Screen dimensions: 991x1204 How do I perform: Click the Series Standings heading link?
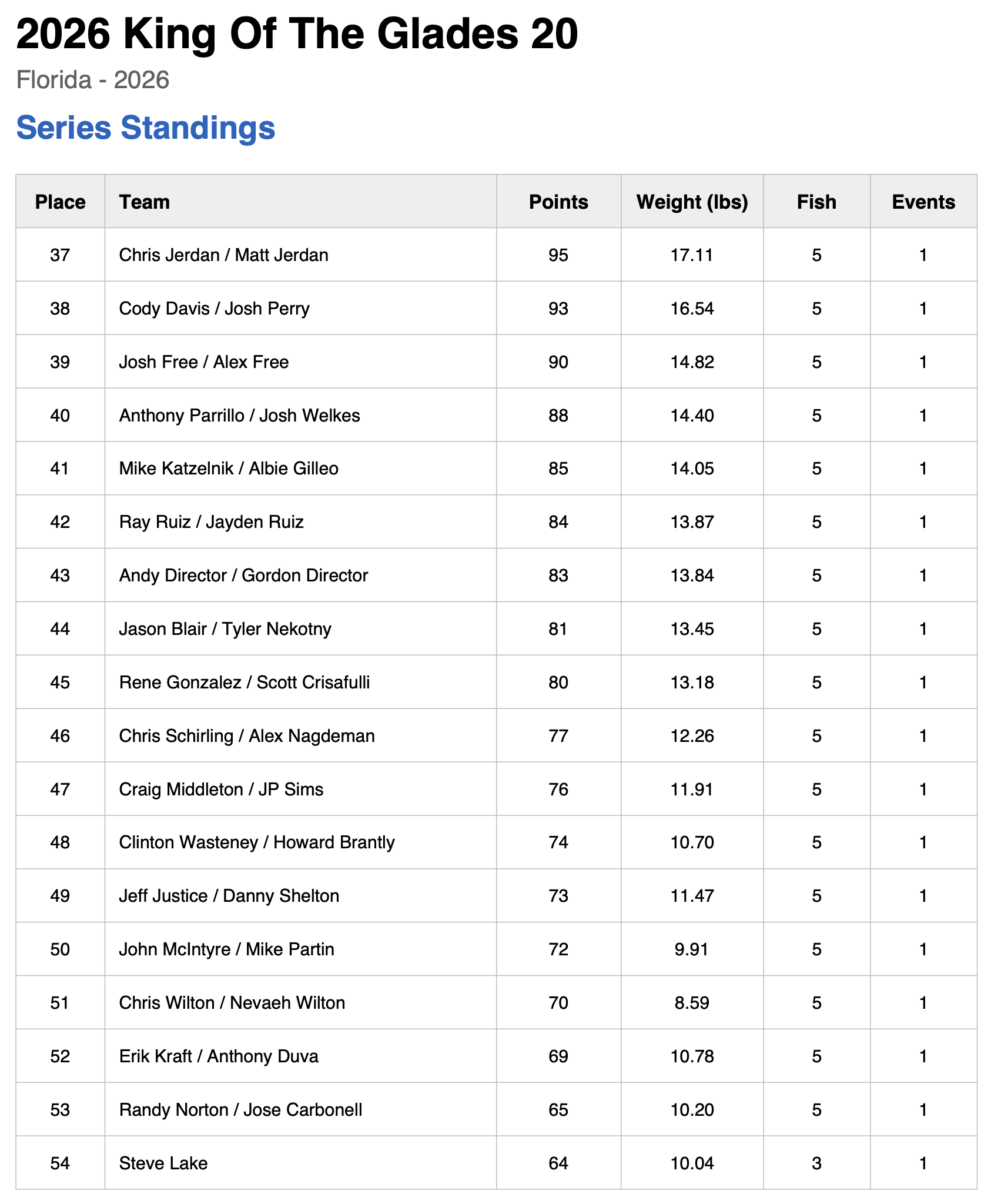(145, 128)
